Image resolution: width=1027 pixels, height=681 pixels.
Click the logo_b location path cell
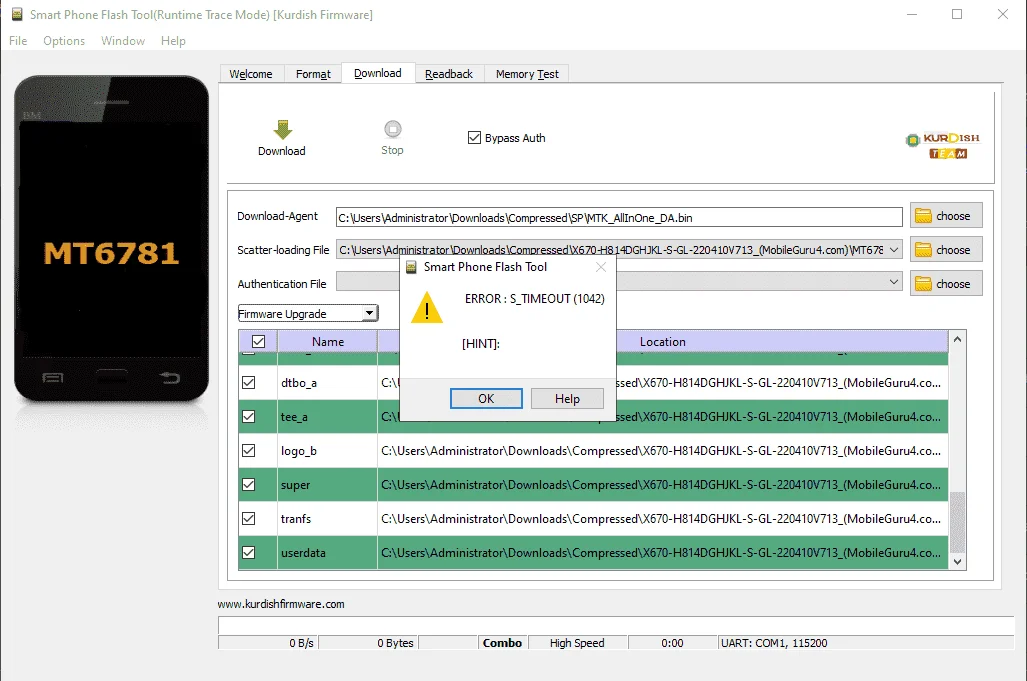[662, 451]
